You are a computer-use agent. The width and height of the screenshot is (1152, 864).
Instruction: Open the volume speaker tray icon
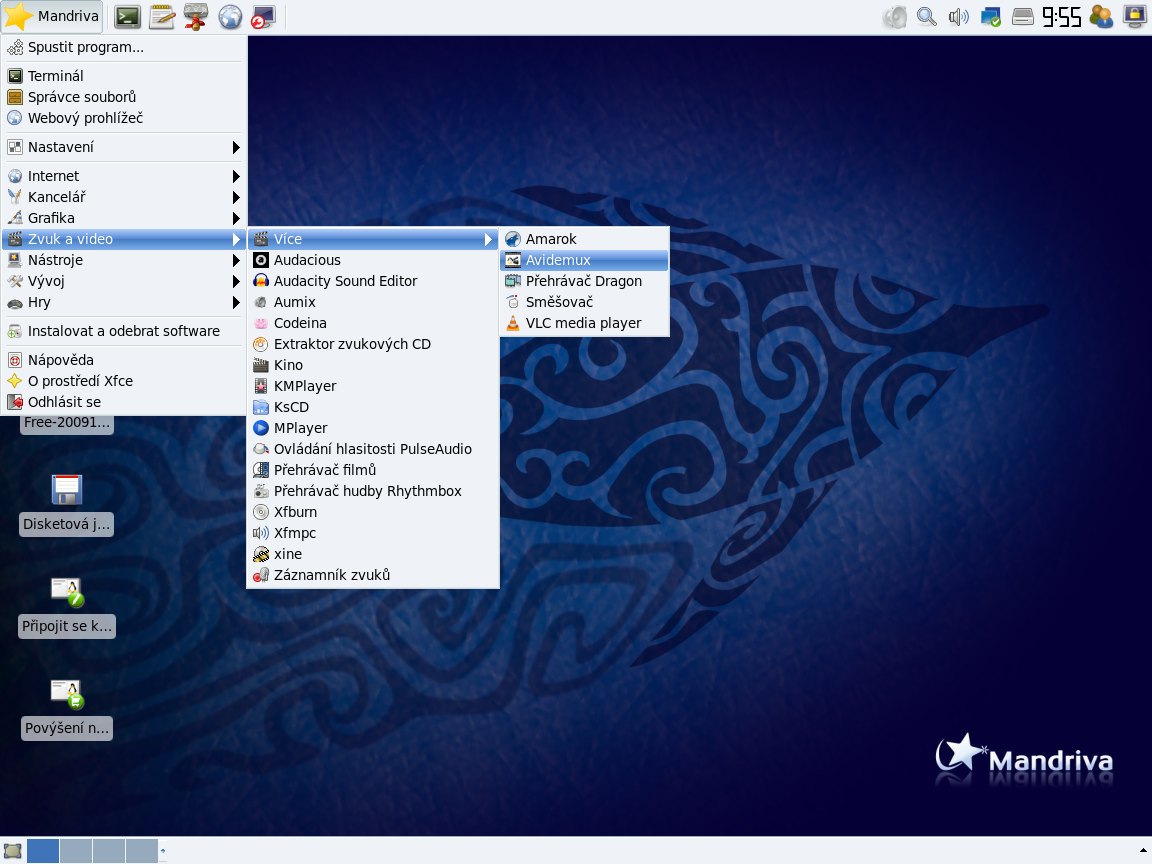click(x=959, y=16)
